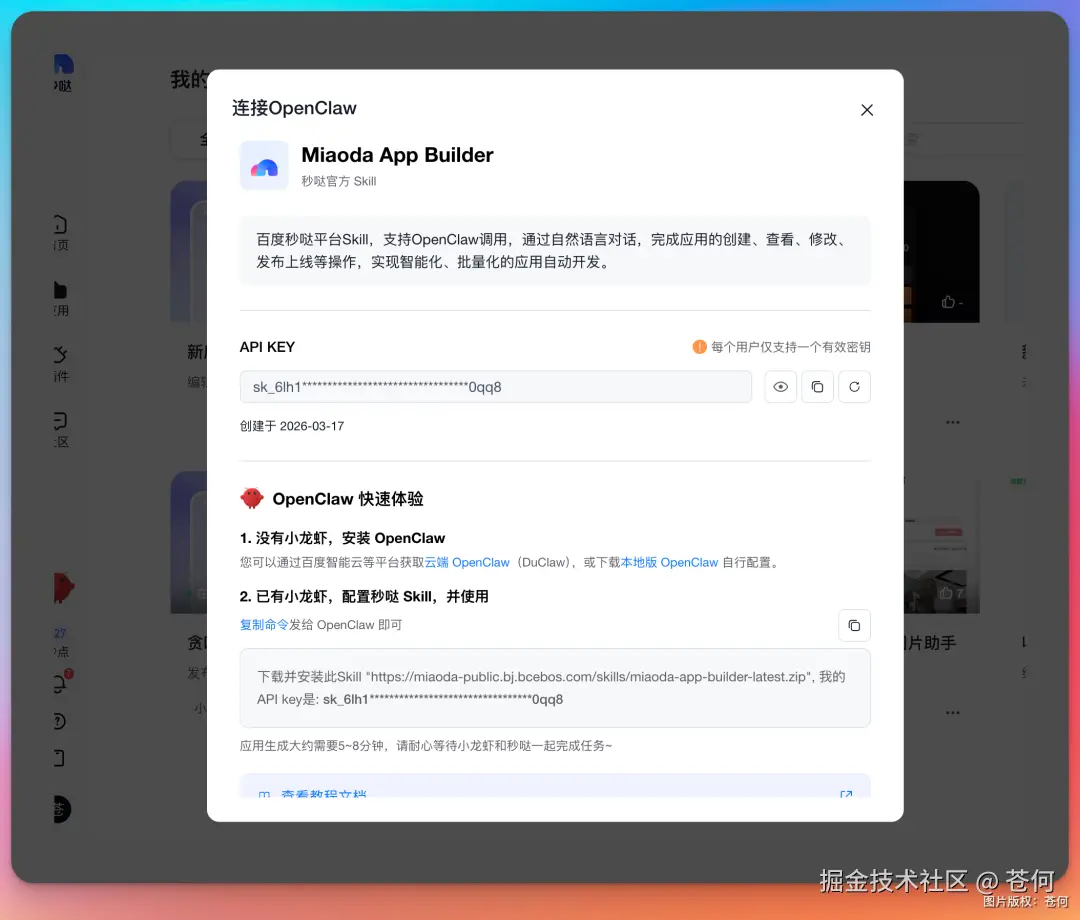Open the help icon near the sidebar bottom
The image size is (1080, 920).
click(58, 720)
